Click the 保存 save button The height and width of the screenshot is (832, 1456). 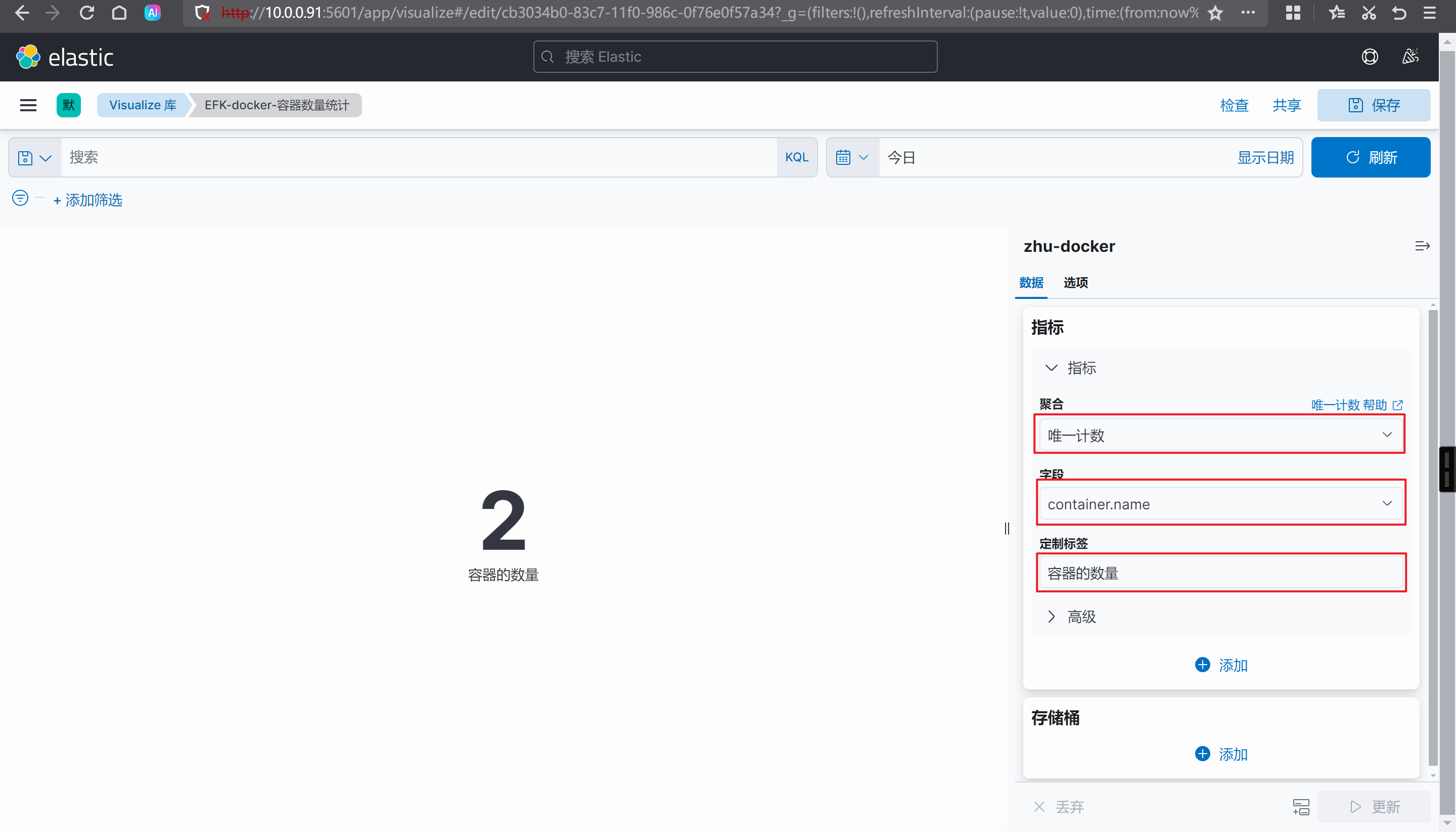(x=1374, y=105)
